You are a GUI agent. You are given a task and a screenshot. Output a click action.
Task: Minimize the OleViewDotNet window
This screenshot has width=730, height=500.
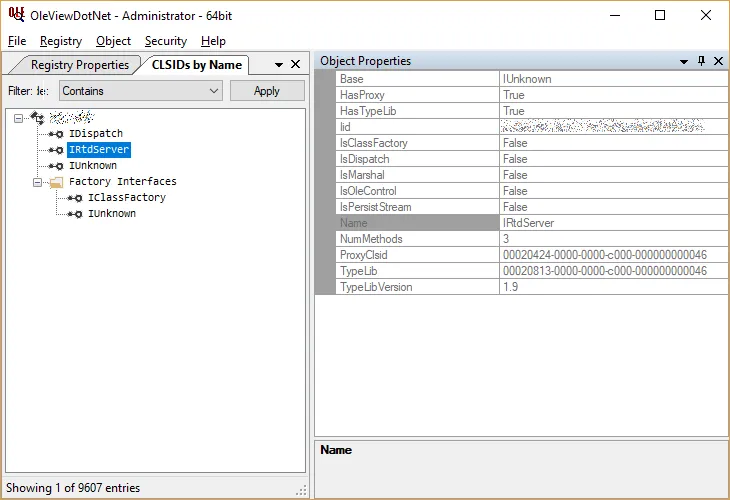pos(615,15)
